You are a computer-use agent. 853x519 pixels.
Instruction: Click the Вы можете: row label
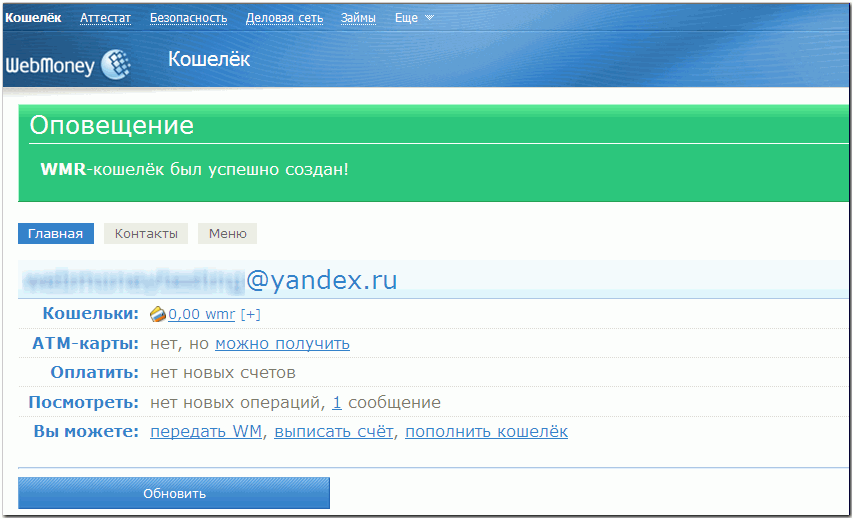[86, 431]
